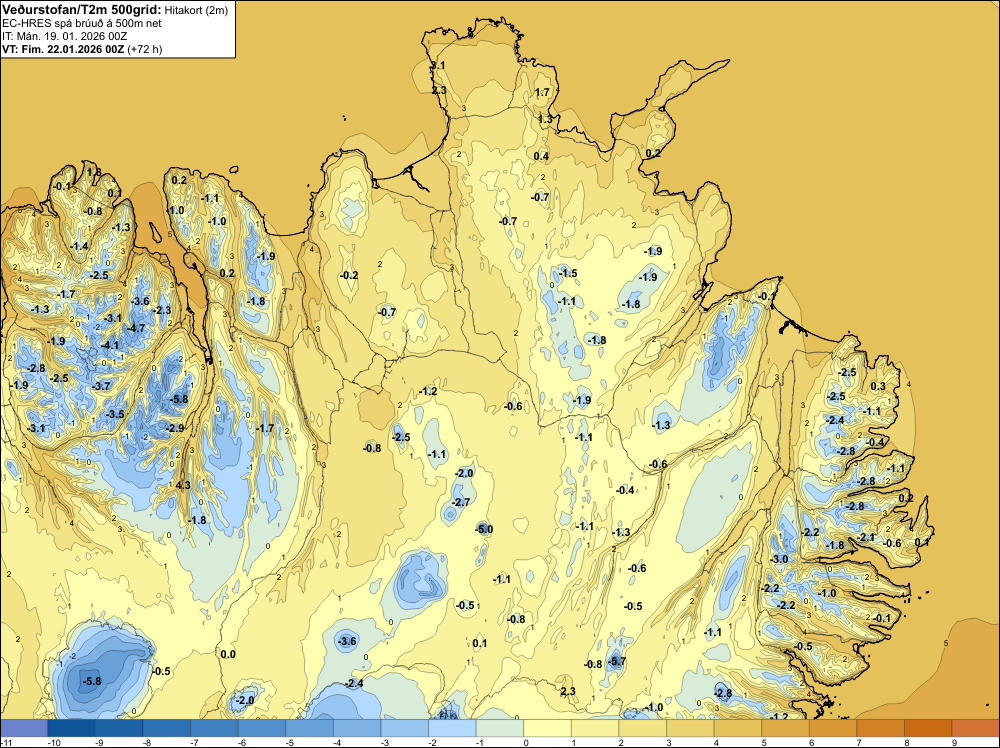Image resolution: width=1000 pixels, height=748 pixels.
Task: Select the leftmost legend swatch labeled -11
Action: [24, 728]
